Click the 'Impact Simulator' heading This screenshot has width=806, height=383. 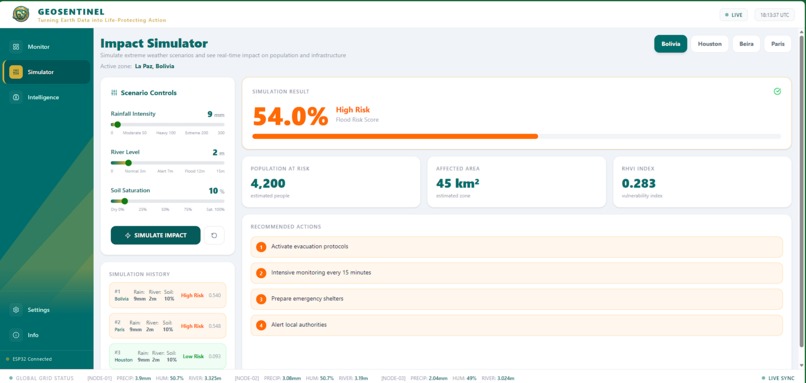154,44
